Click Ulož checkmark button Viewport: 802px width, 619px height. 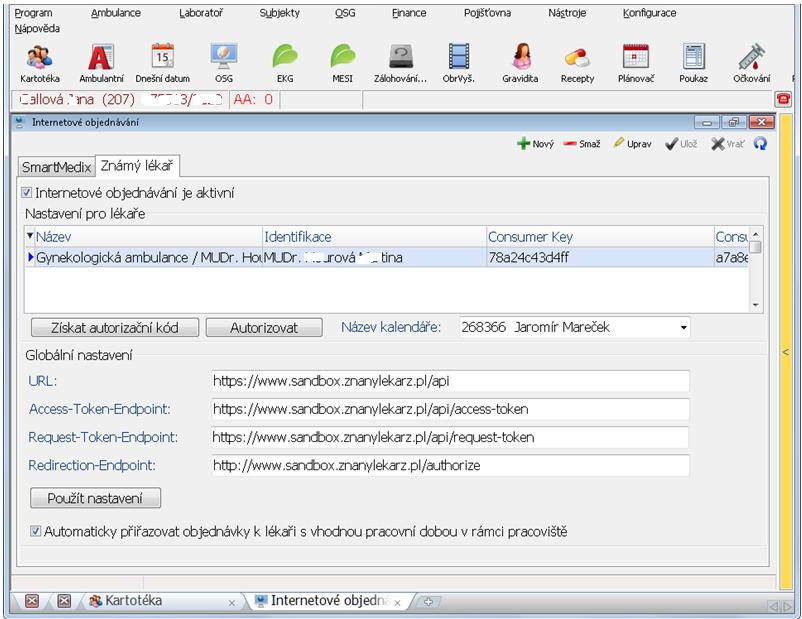(x=681, y=144)
